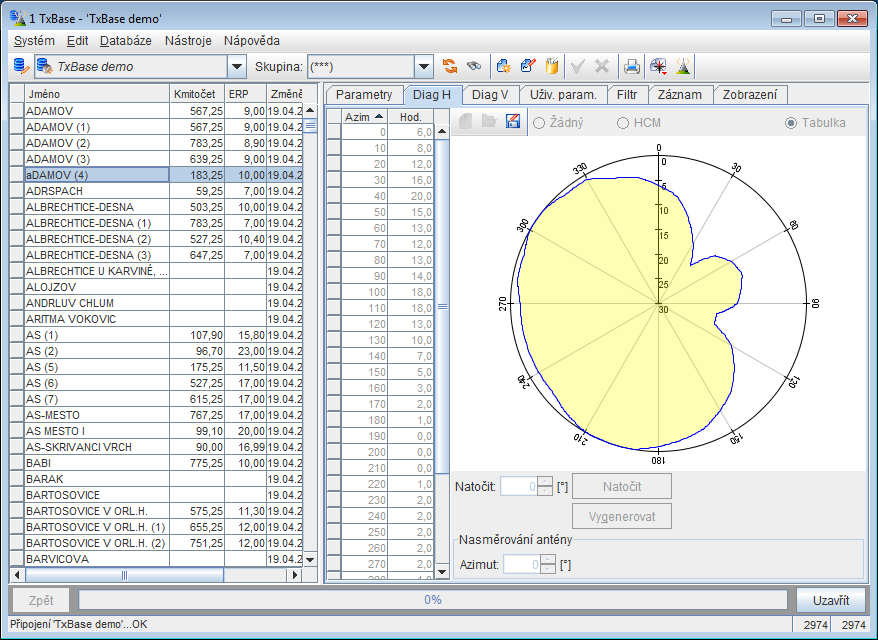Open the Databáze menu
The image size is (878, 640).
tap(124, 41)
